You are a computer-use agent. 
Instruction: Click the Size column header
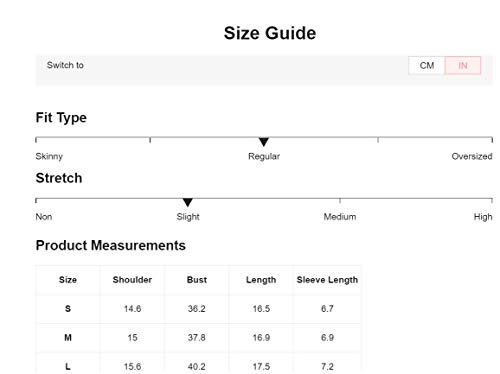point(68,280)
